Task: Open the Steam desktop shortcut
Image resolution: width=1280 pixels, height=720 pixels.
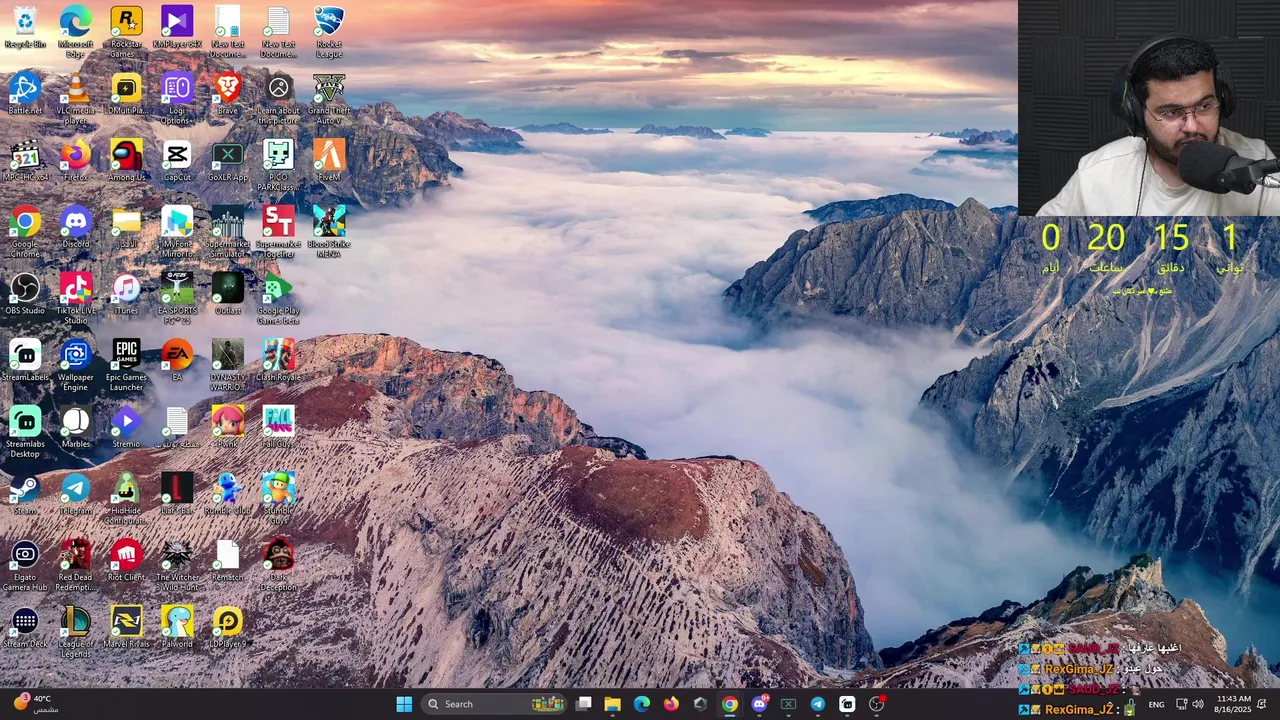Action: [x=25, y=494]
